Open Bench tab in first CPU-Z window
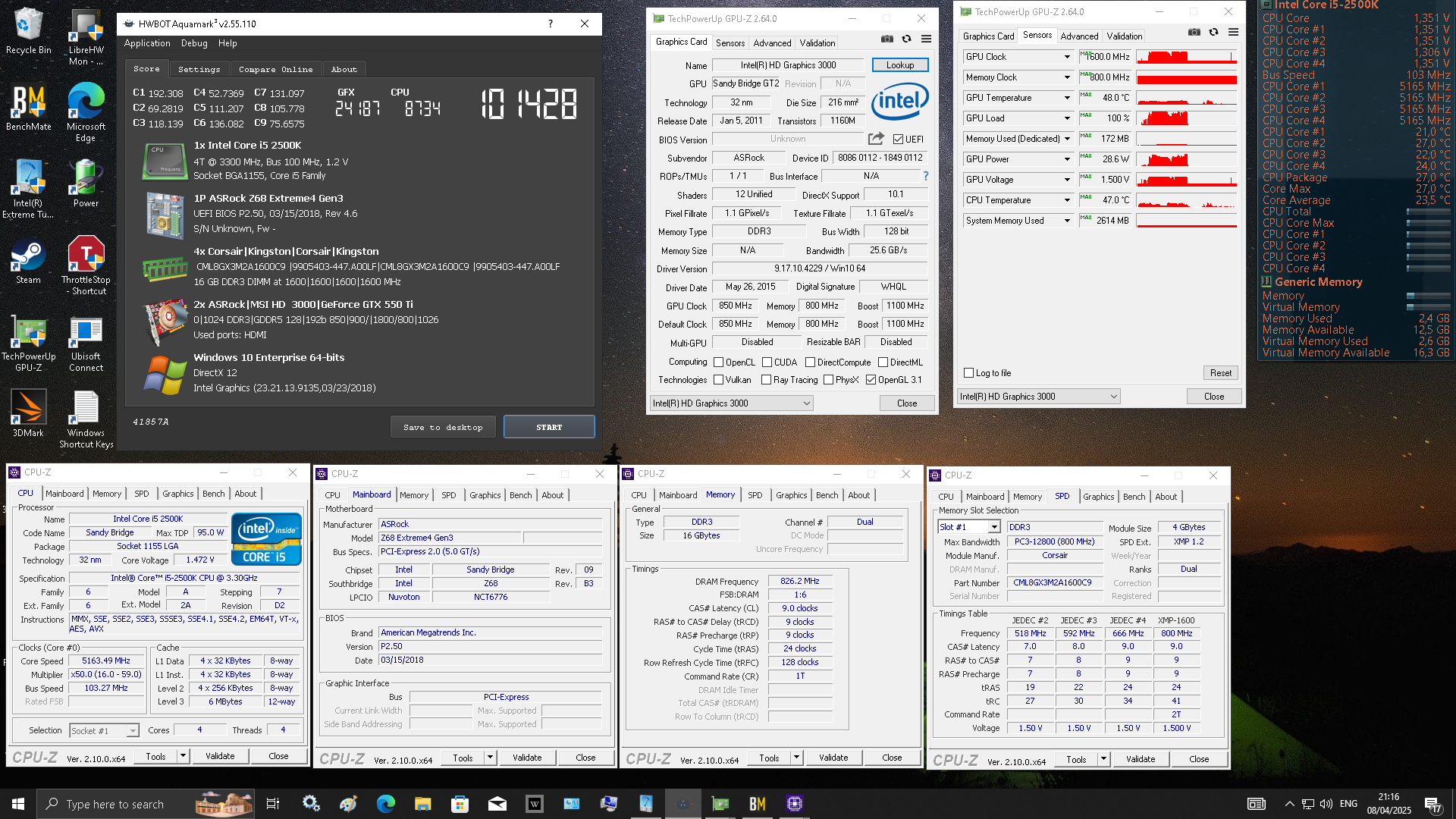Viewport: 1456px width, 819px height. point(214,494)
